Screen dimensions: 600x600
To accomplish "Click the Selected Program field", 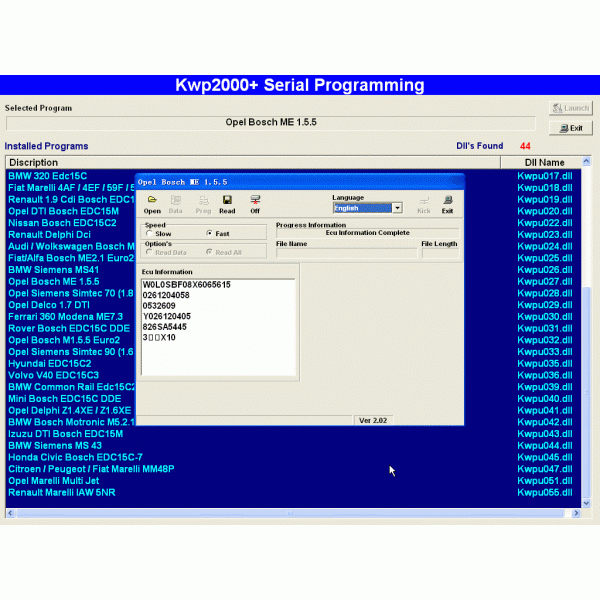I will coord(271,123).
